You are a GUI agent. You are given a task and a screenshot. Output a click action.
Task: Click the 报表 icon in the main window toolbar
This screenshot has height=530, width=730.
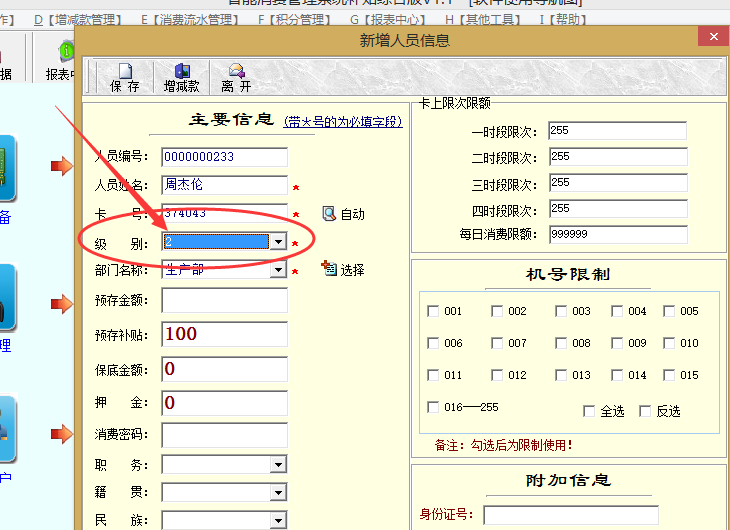click(x=66, y=50)
